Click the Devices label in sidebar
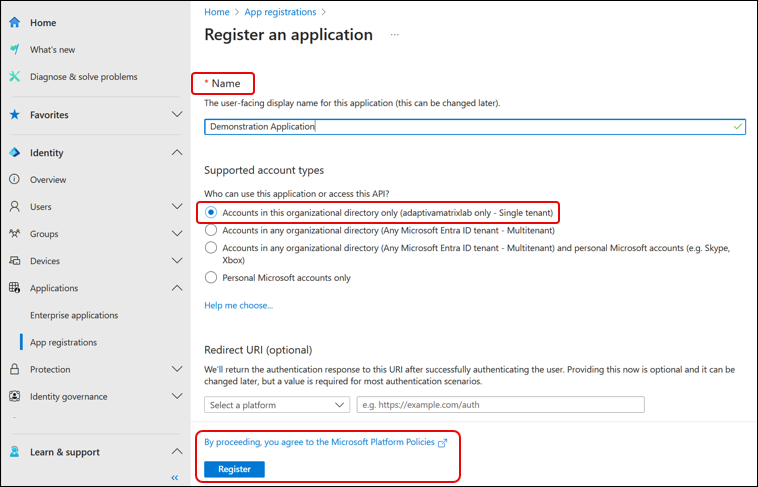758x487 pixels. 45,261
